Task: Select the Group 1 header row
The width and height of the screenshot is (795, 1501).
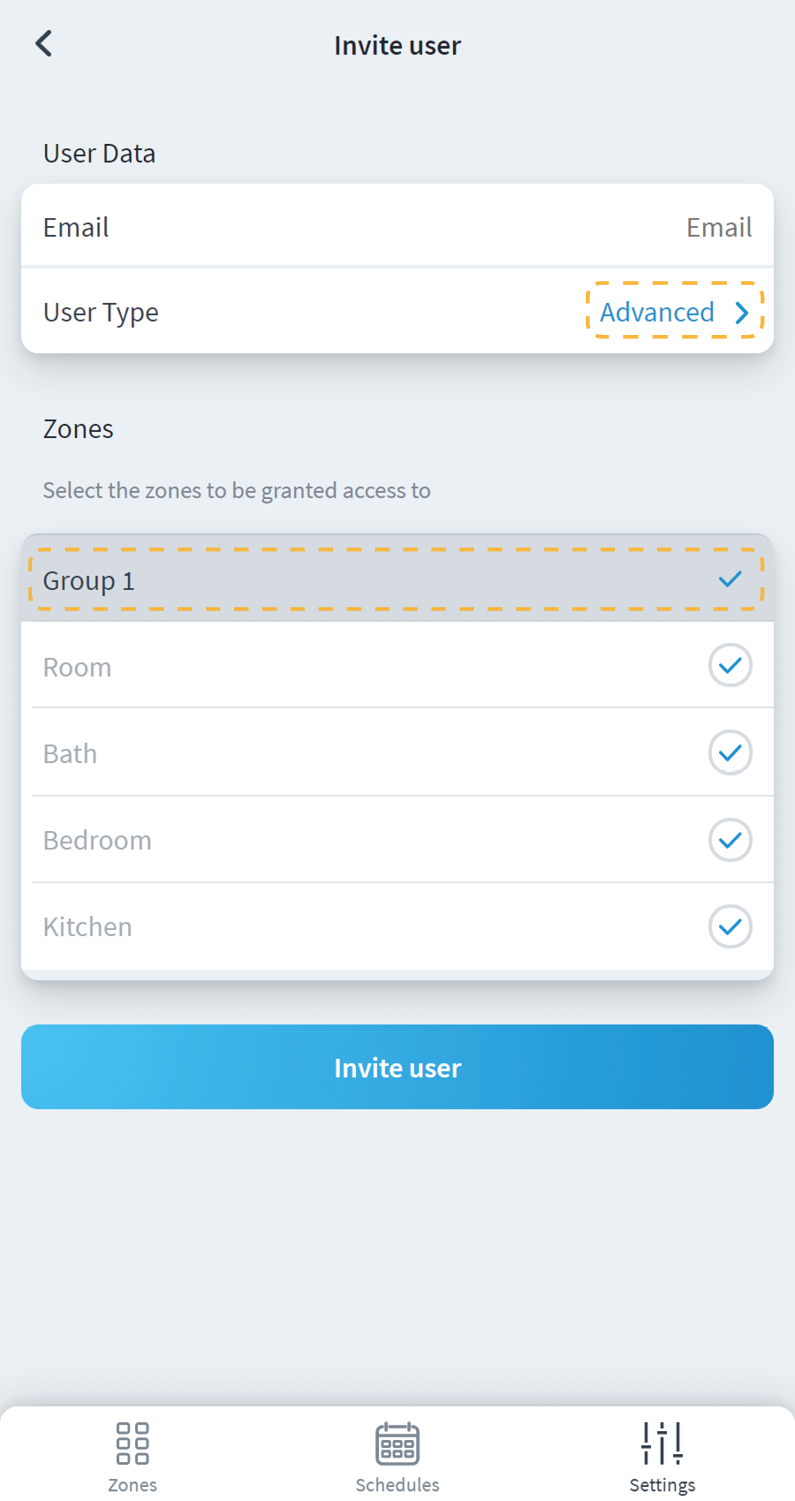Action: click(x=88, y=580)
